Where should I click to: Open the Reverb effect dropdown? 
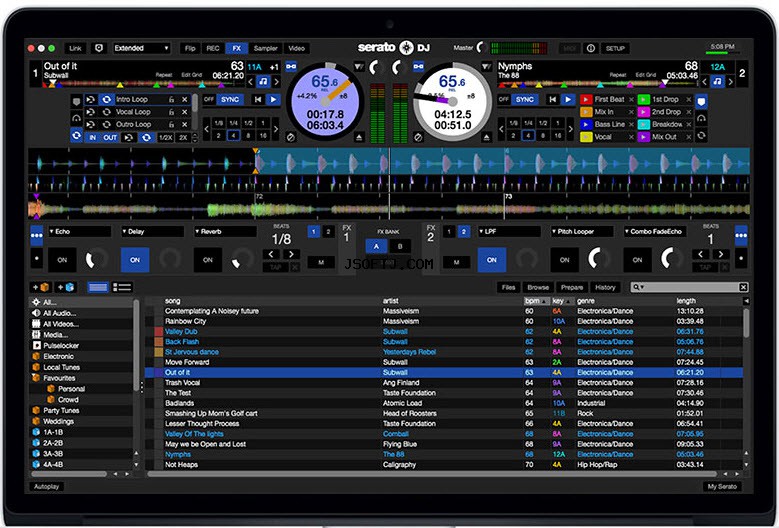(x=225, y=231)
